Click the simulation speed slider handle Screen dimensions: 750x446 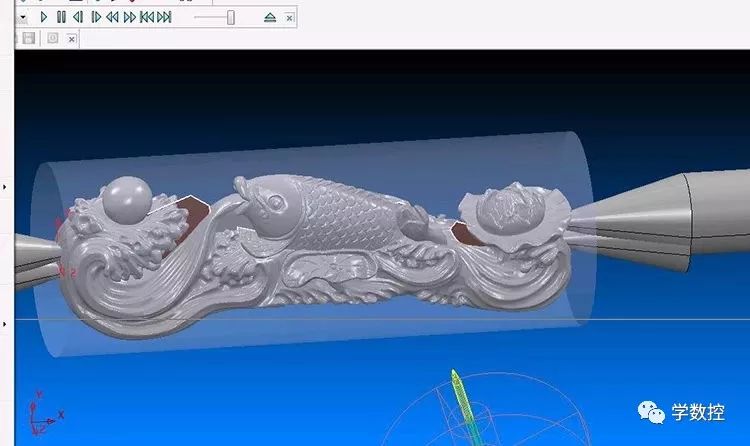click(231, 17)
